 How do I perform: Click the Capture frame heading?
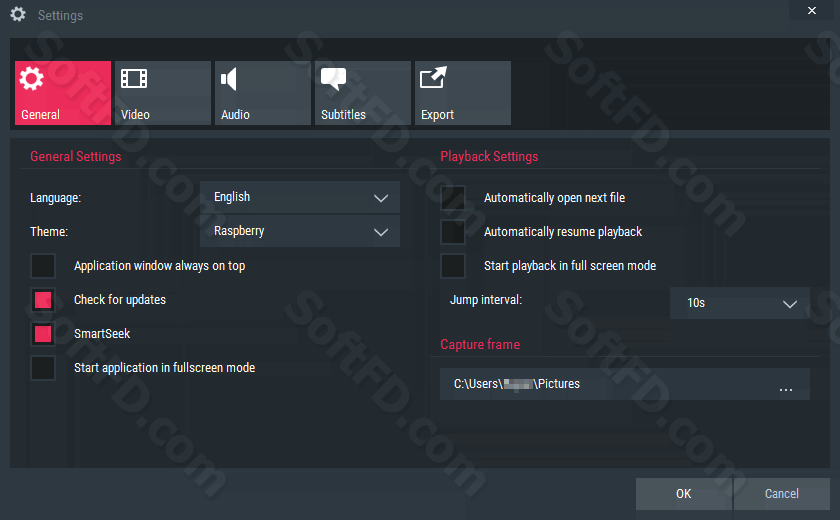480,344
